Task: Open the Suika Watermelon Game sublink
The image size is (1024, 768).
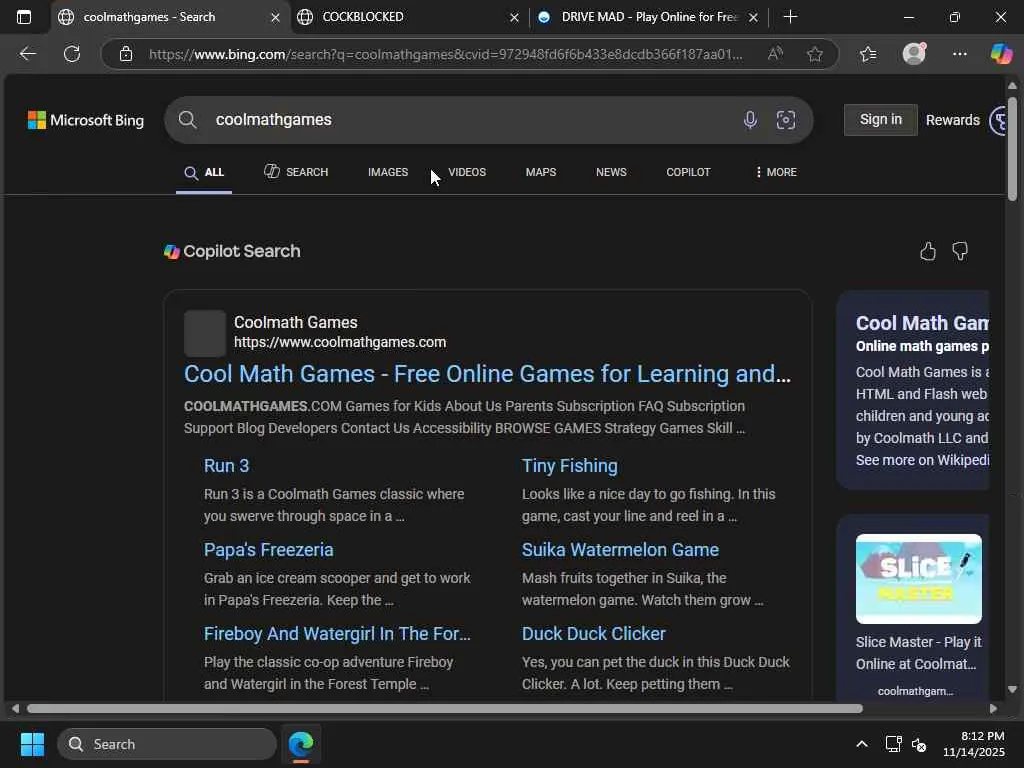Action: click(620, 550)
